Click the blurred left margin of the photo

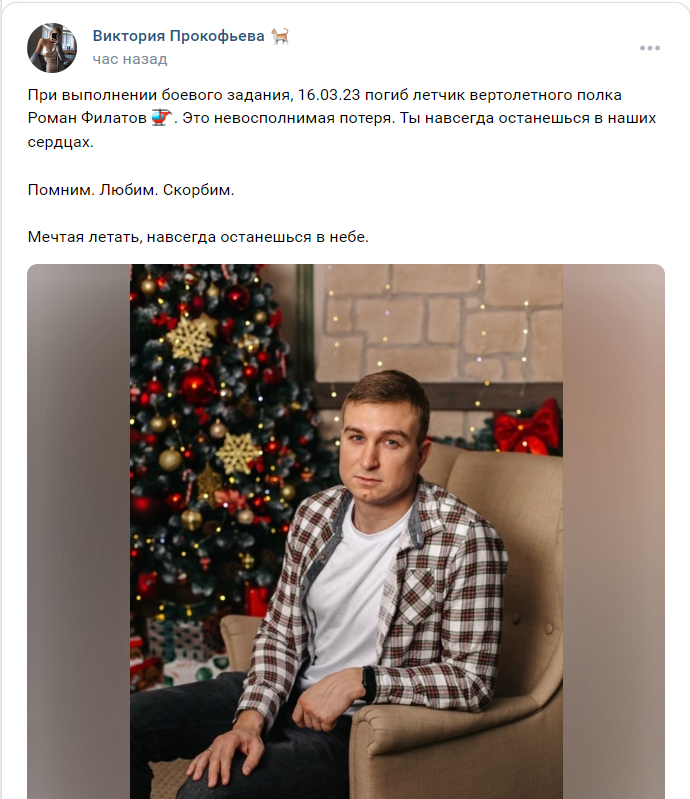[78, 531]
